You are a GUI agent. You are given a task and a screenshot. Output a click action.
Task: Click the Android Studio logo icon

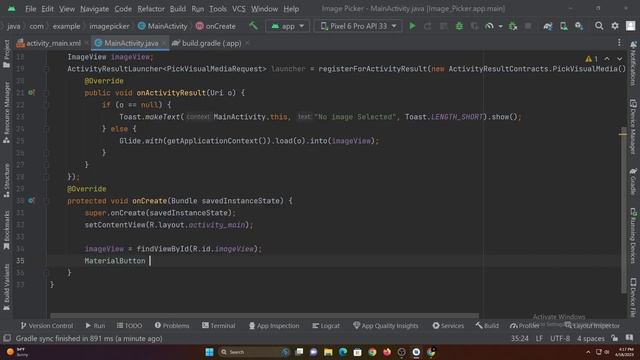[11, 9]
